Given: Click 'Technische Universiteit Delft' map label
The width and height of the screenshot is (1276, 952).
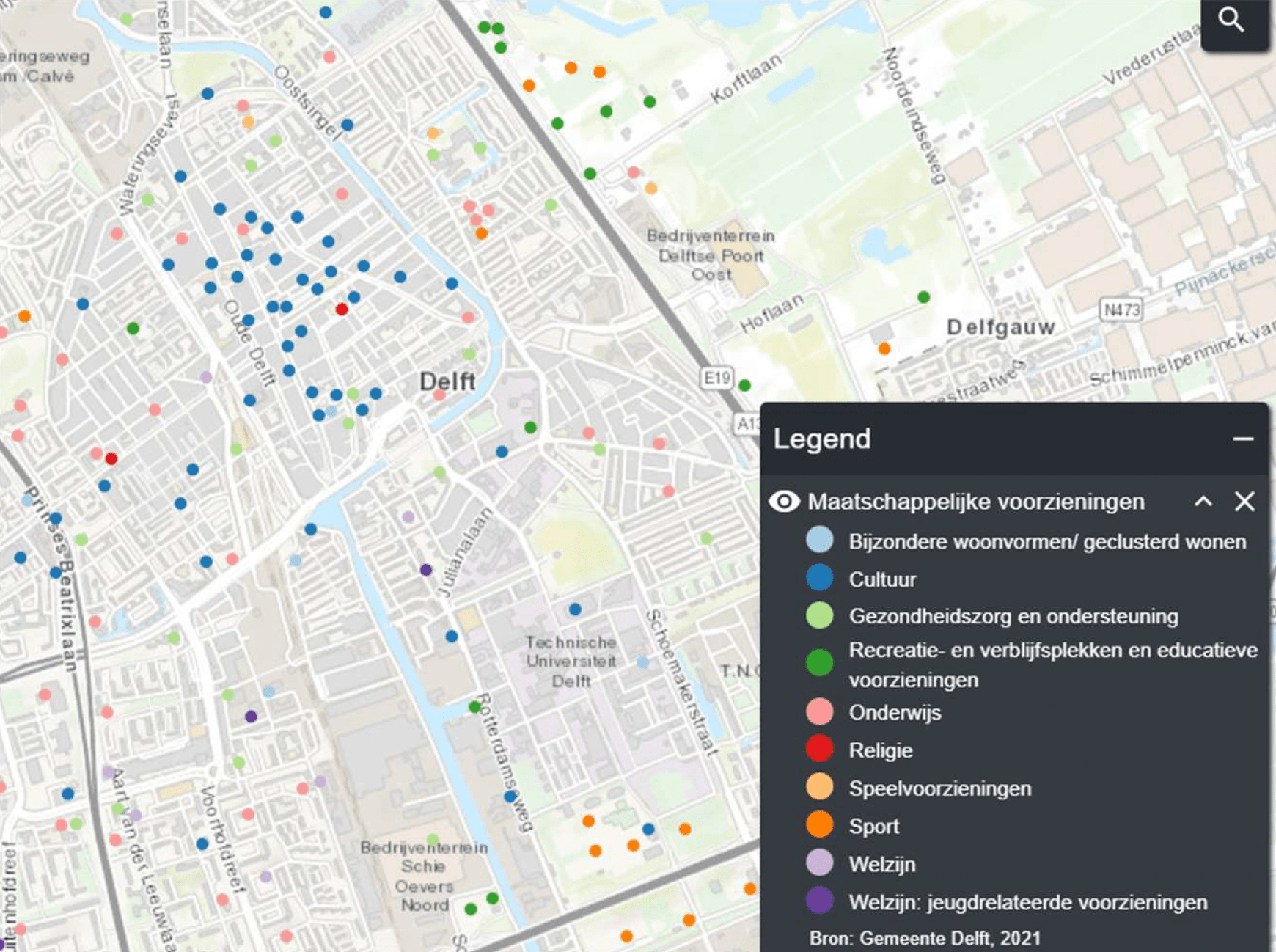Looking at the screenshot, I should coord(571,662).
